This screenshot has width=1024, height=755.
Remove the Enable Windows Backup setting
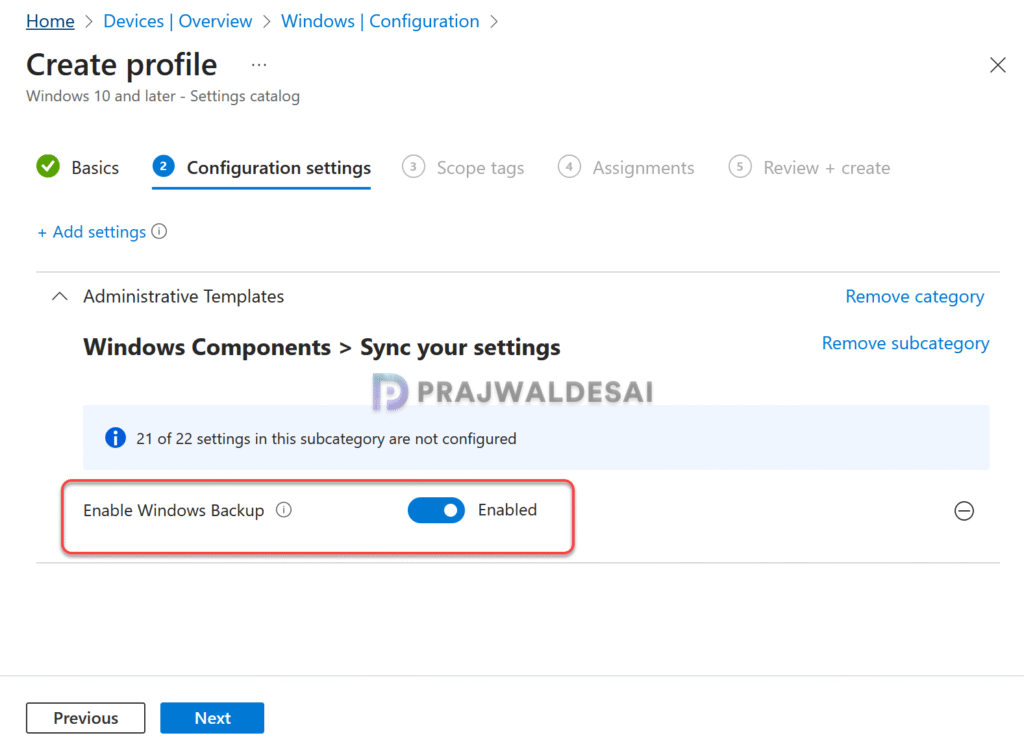click(964, 511)
